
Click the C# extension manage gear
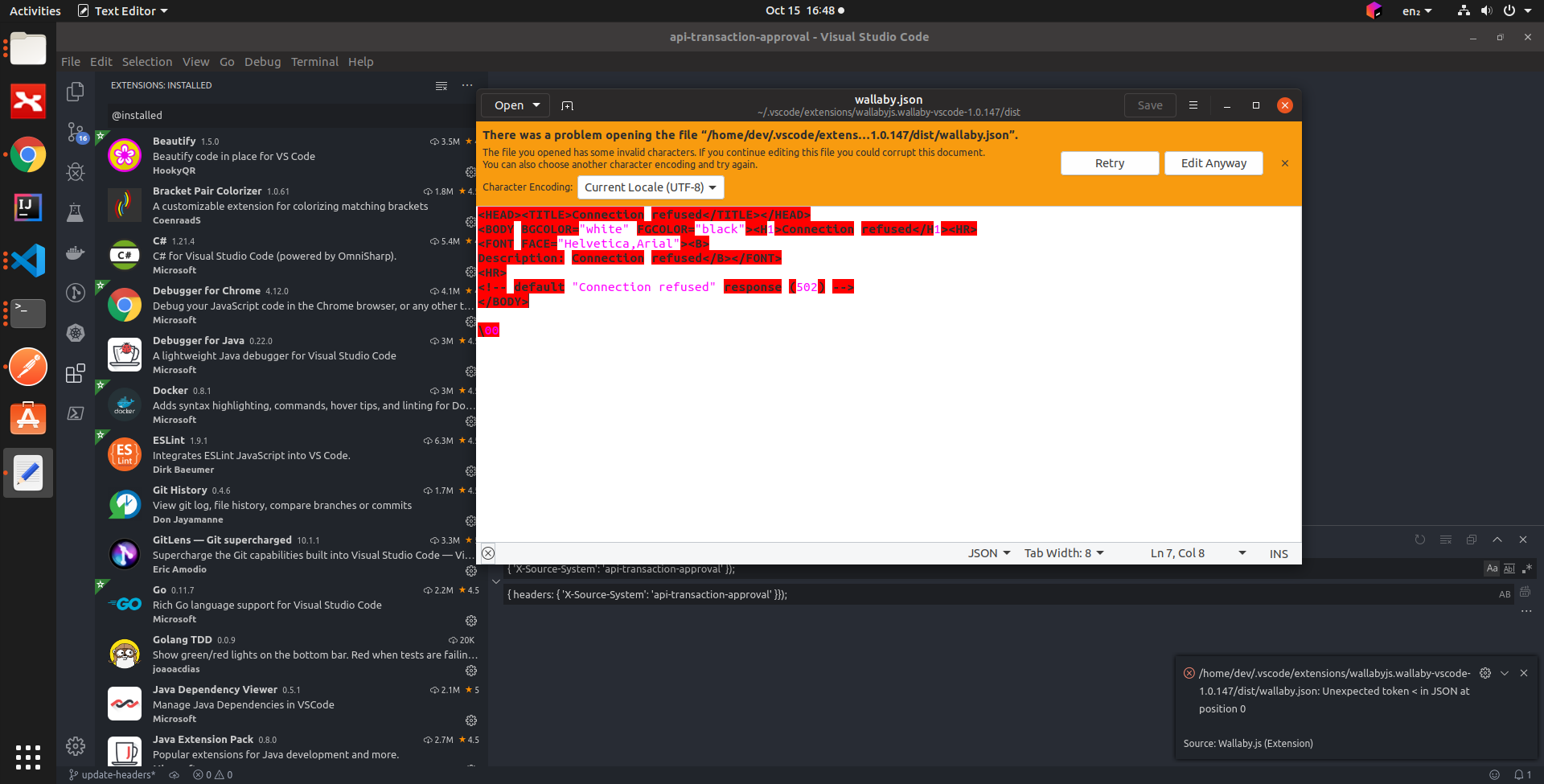click(470, 271)
